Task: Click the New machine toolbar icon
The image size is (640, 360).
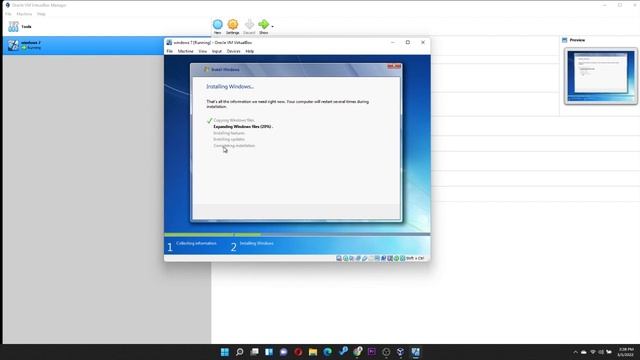Action: click(x=218, y=24)
